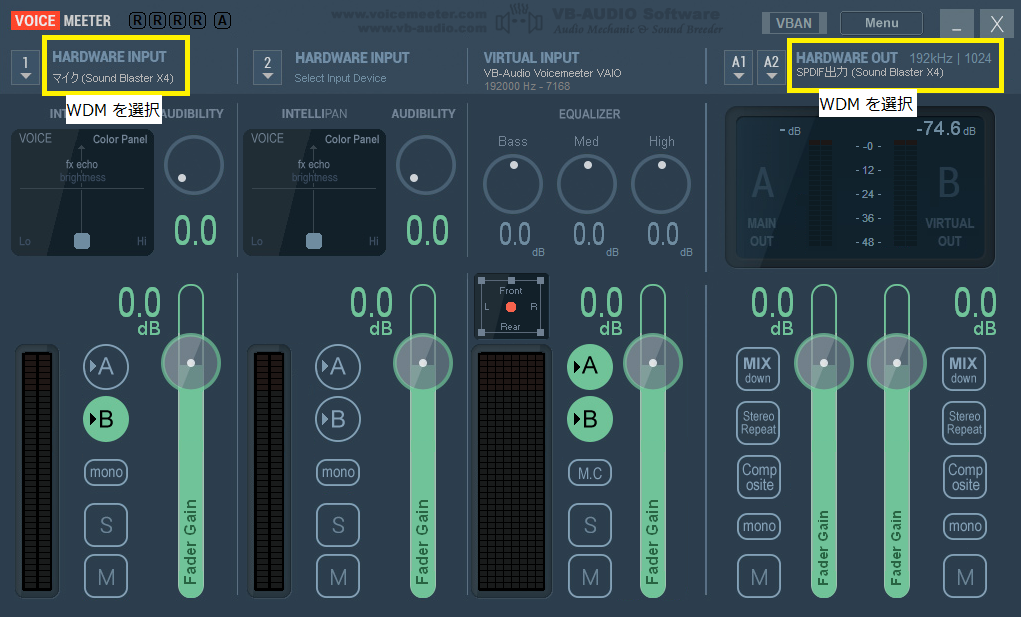
Task: Solo Hardware Input 2 strip
Action: (x=337, y=525)
